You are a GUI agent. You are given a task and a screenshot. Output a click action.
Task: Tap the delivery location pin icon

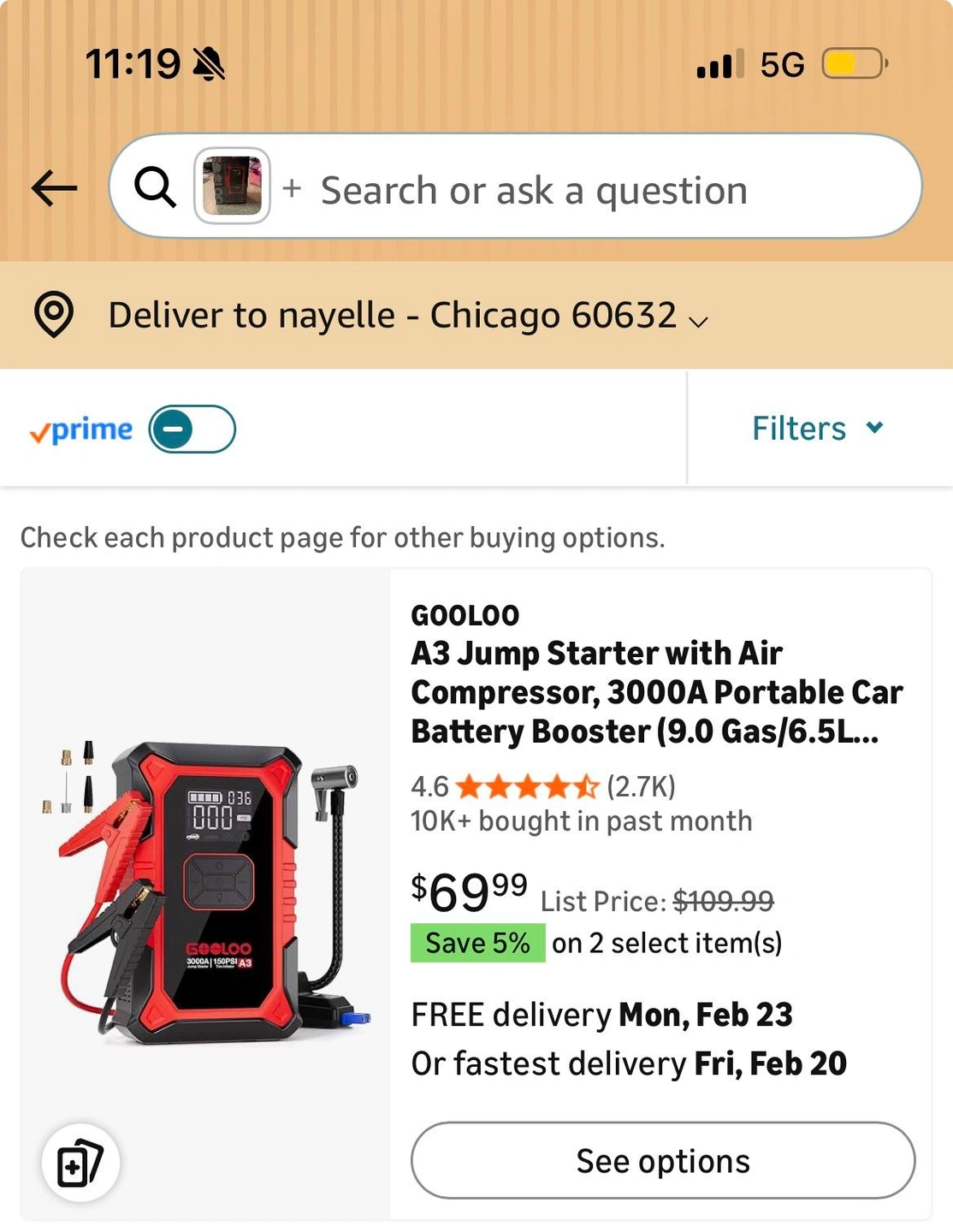click(54, 315)
